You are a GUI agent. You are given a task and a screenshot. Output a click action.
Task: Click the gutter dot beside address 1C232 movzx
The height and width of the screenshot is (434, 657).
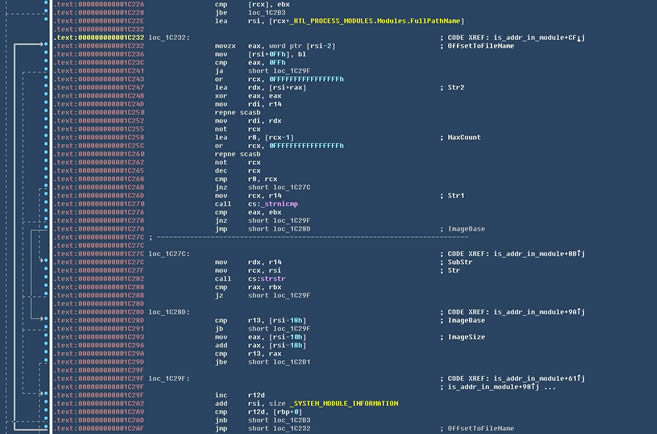46,46
